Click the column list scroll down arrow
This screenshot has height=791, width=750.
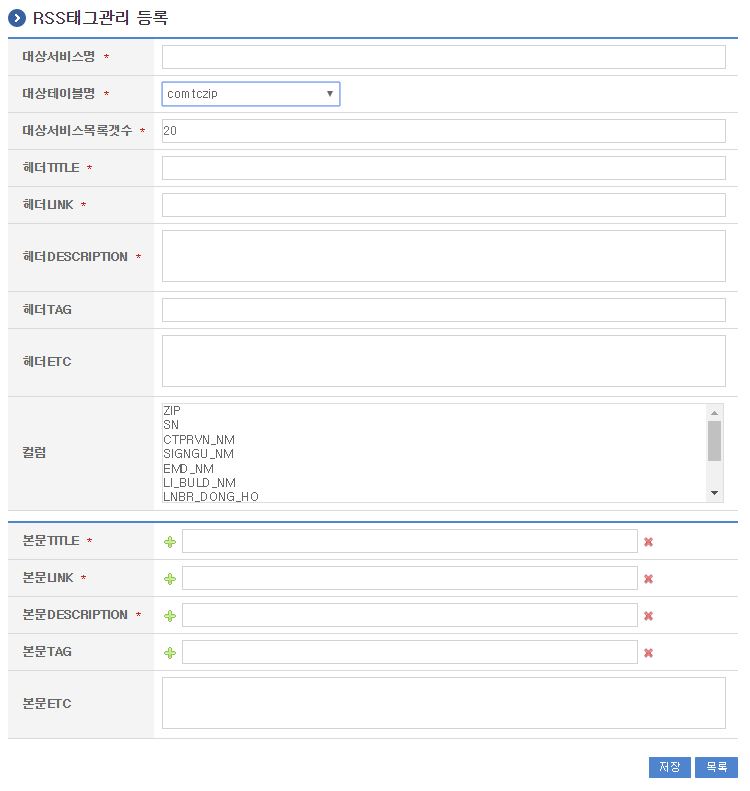click(714, 493)
